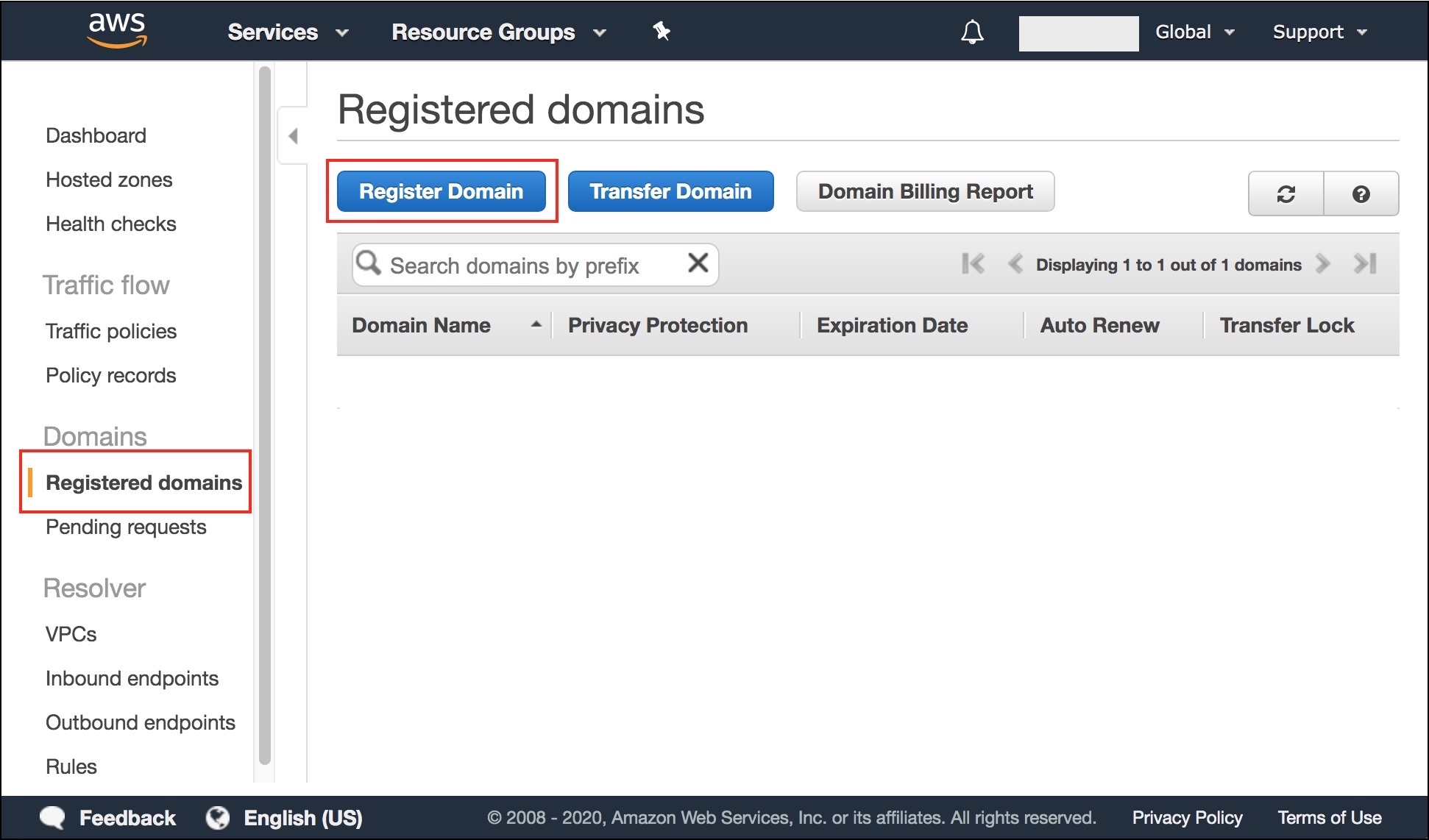Open Health checks page
1429x840 pixels.
pyautogui.click(x=111, y=224)
